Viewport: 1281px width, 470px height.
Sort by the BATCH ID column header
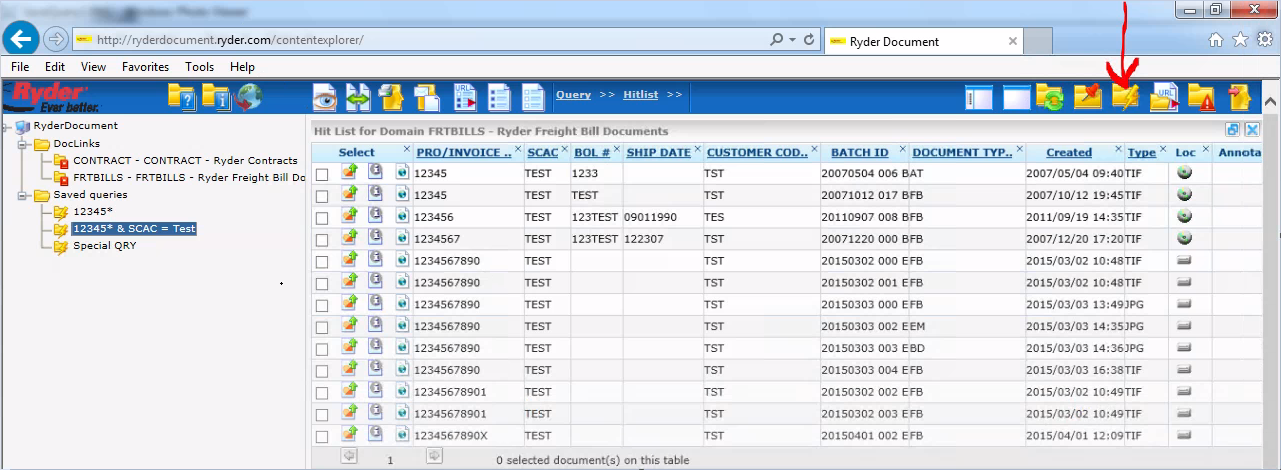pos(859,153)
